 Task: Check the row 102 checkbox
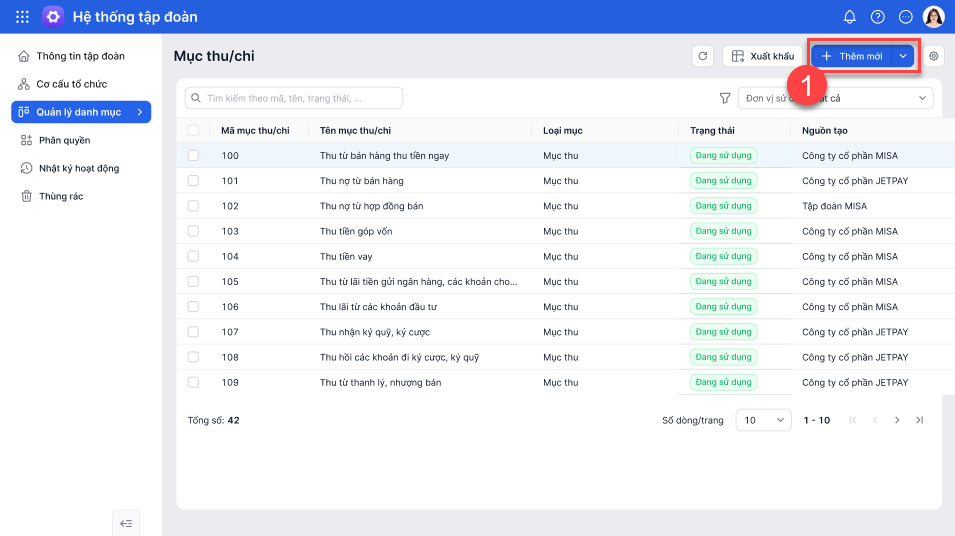point(193,206)
